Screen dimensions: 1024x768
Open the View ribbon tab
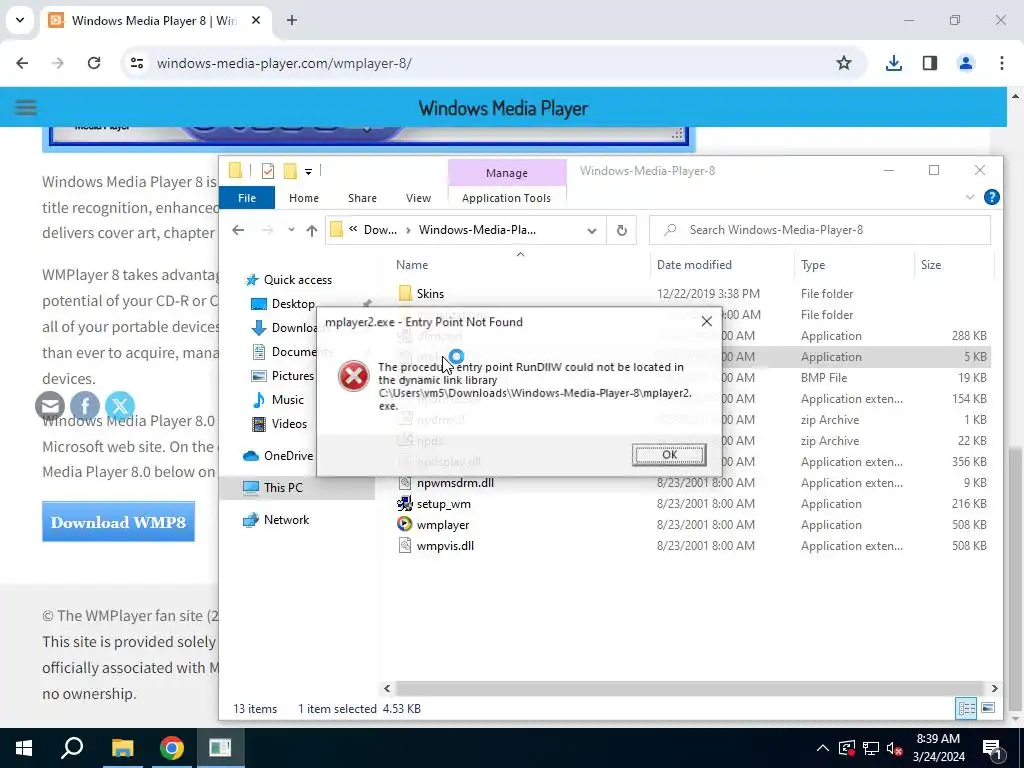418,198
